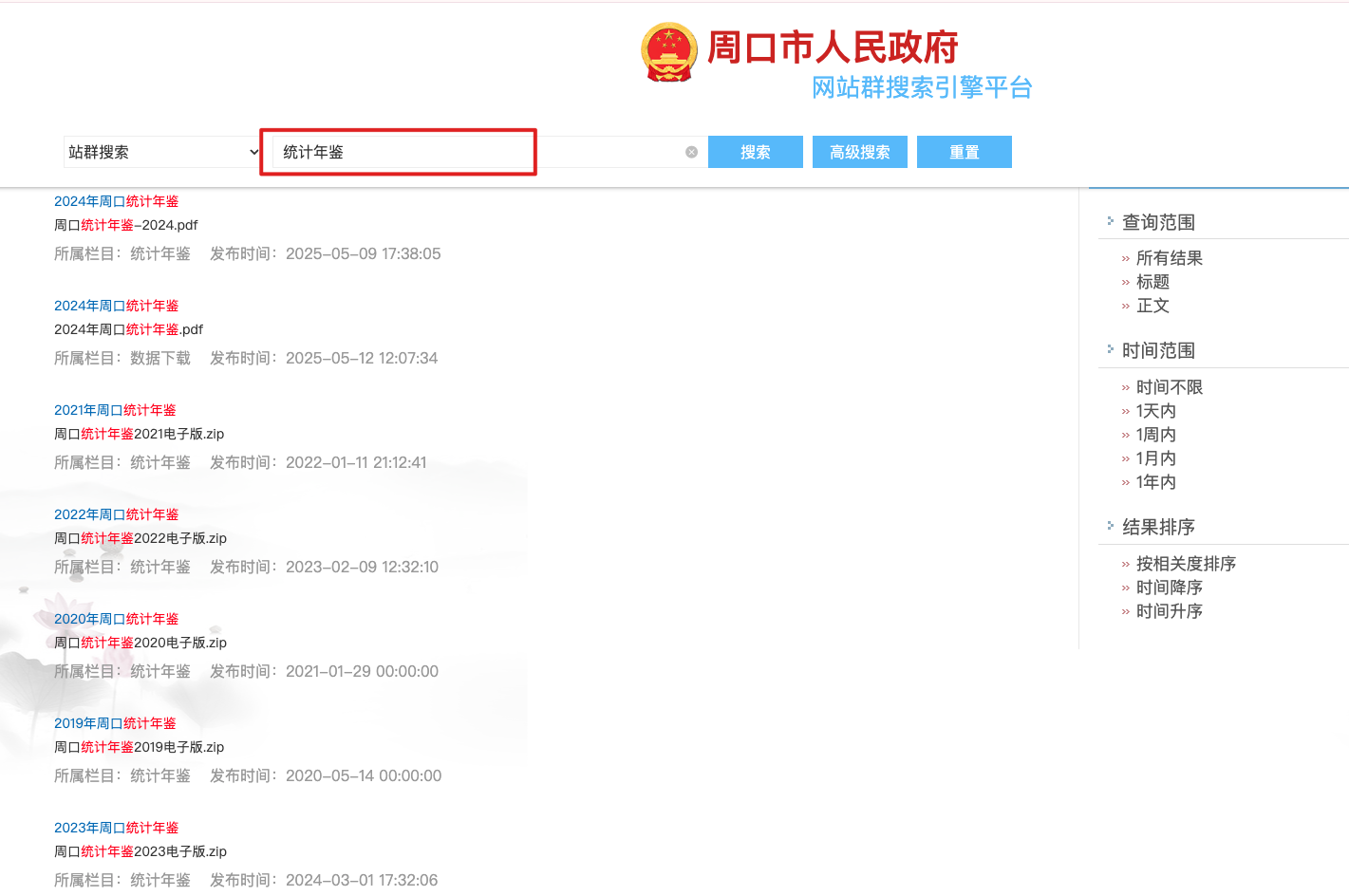
Task: Clear the search text with the X icon
Action: 691,152
